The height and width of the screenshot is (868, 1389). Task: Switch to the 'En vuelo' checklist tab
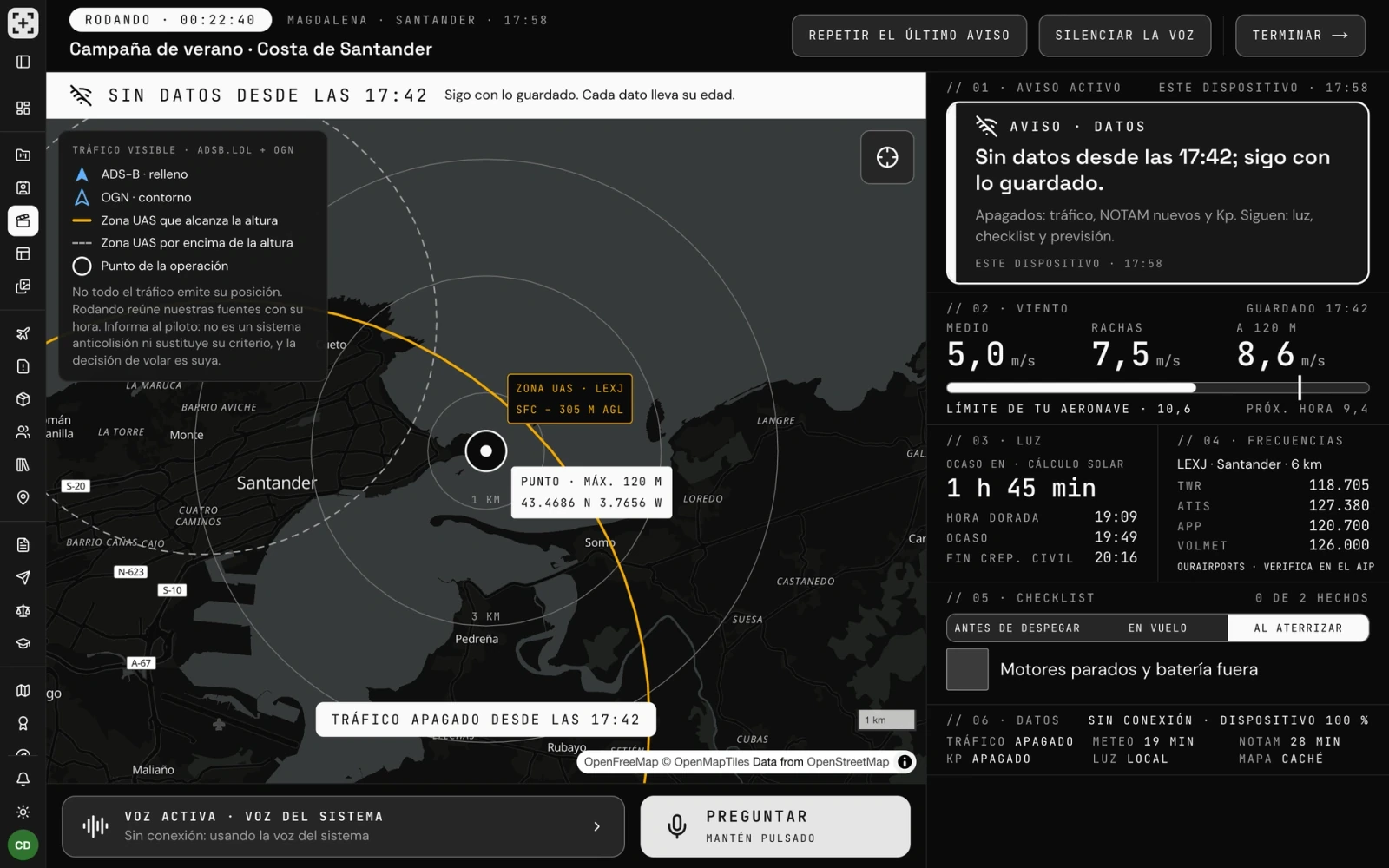click(1158, 628)
